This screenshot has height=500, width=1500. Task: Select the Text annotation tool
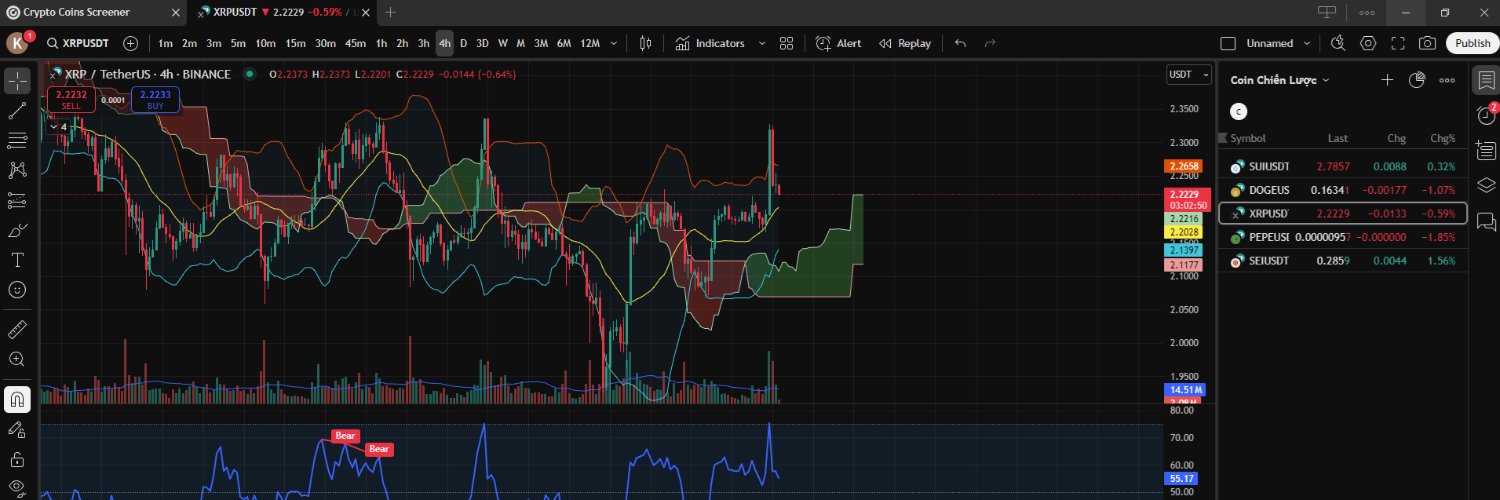click(x=17, y=260)
